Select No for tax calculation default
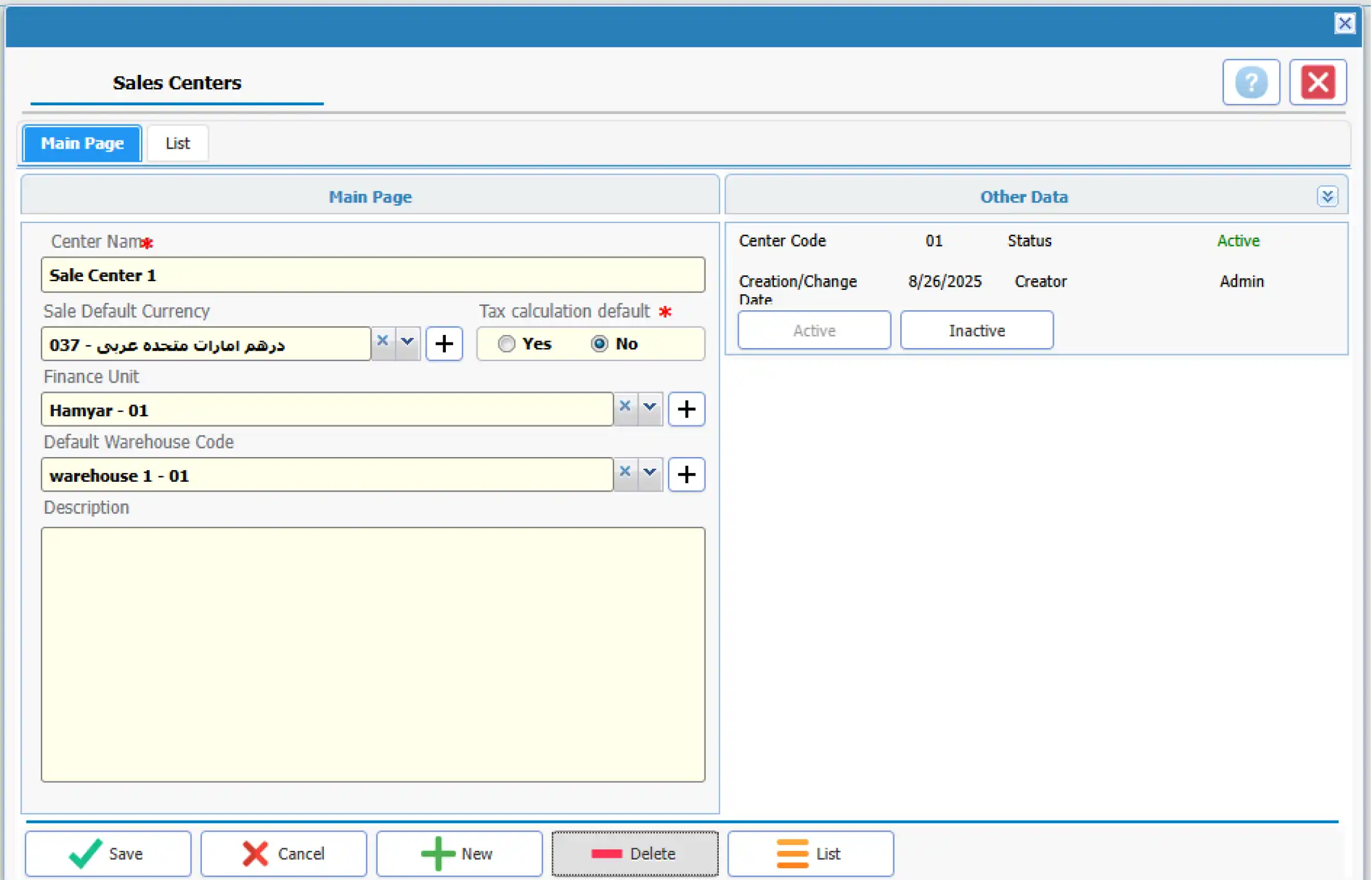The width and height of the screenshot is (1372, 880). pyautogui.click(x=599, y=344)
